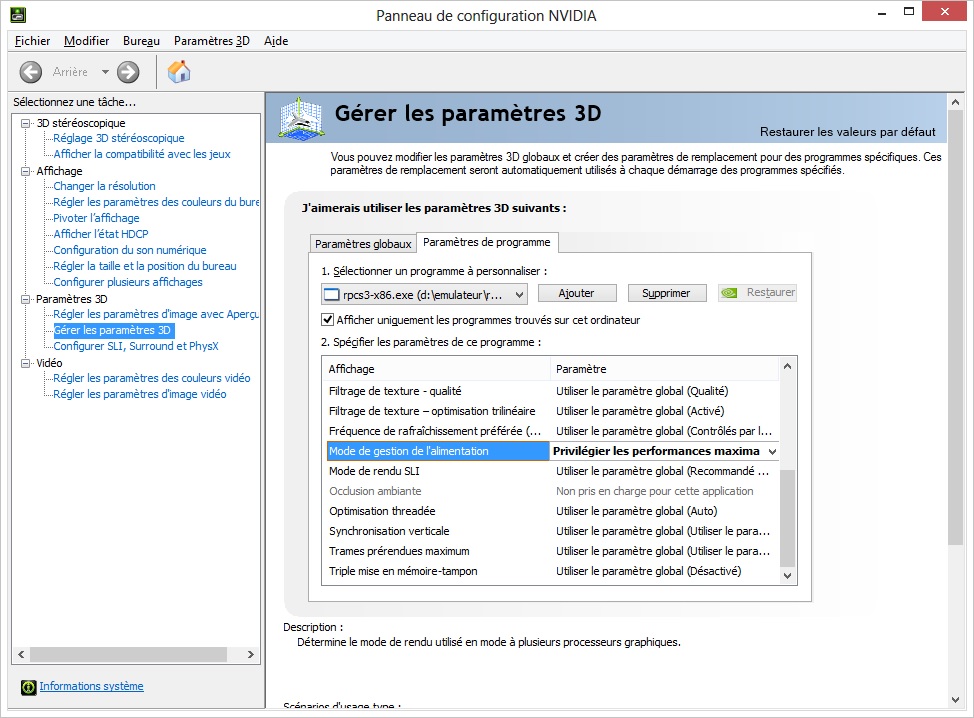The height and width of the screenshot is (718, 974).
Task: Open Configurer plusieurs affichages
Action: [x=128, y=282]
